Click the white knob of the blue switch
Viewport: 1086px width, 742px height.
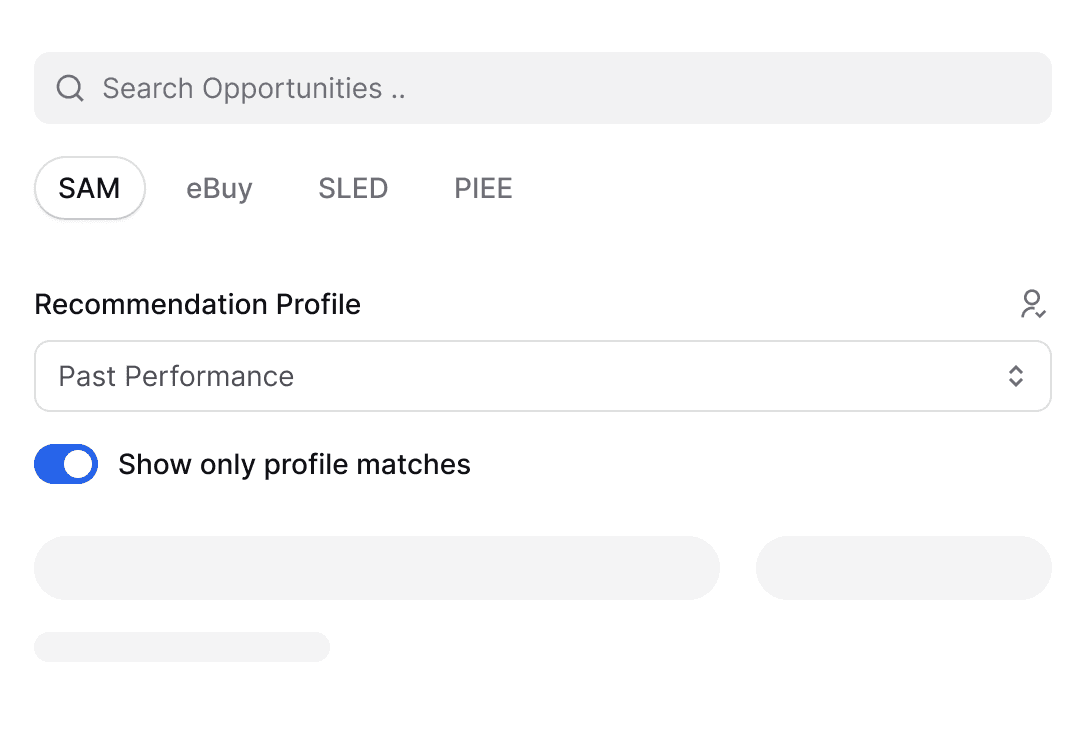tap(79, 464)
